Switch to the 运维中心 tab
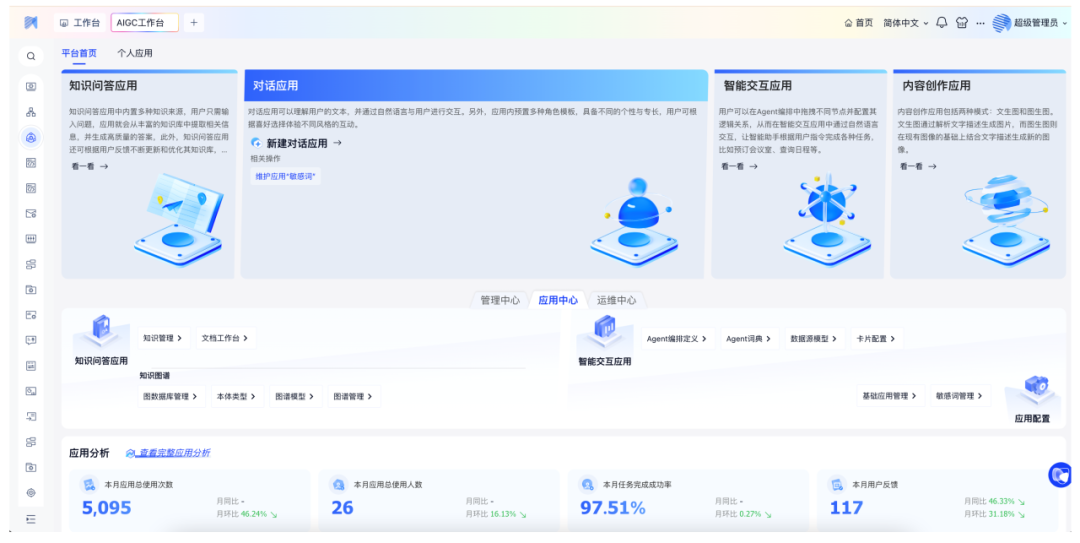The width and height of the screenshot is (1080, 543). click(x=616, y=300)
